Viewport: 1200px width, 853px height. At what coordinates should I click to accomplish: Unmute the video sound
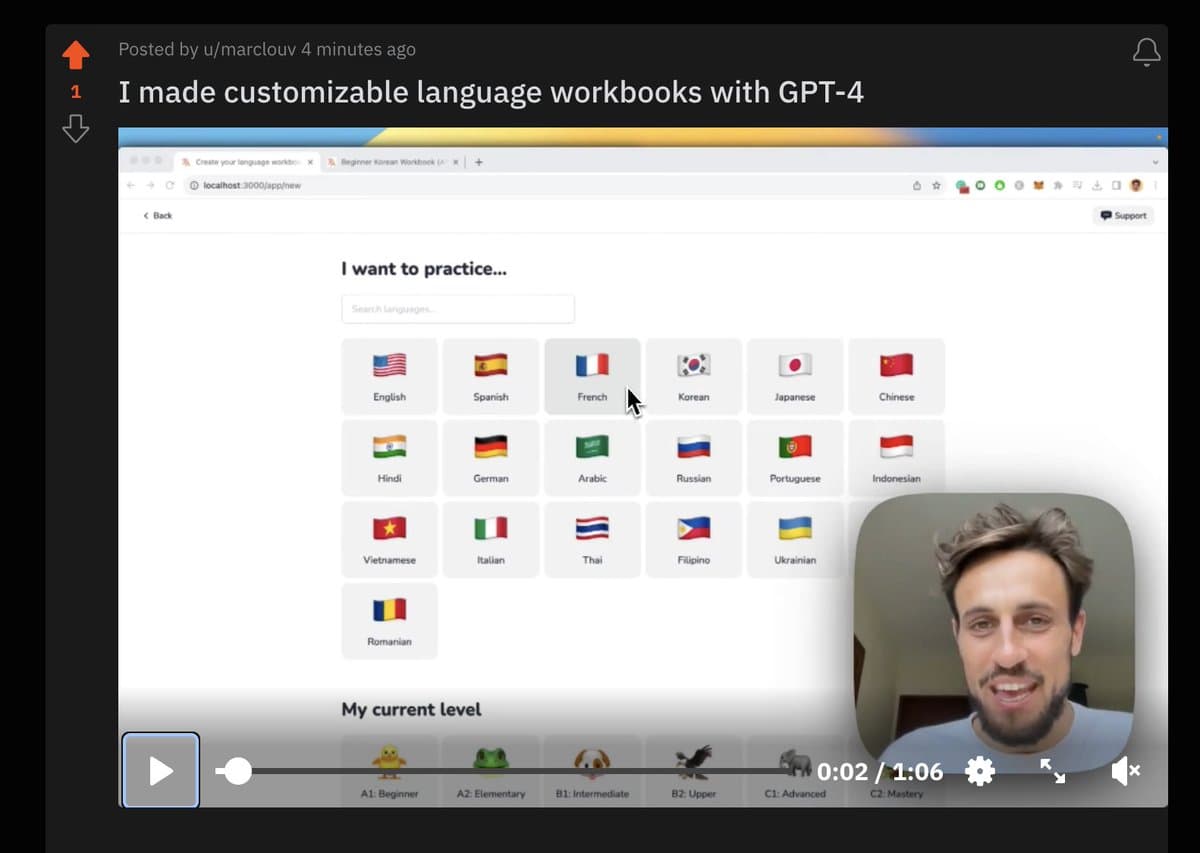(x=1125, y=771)
